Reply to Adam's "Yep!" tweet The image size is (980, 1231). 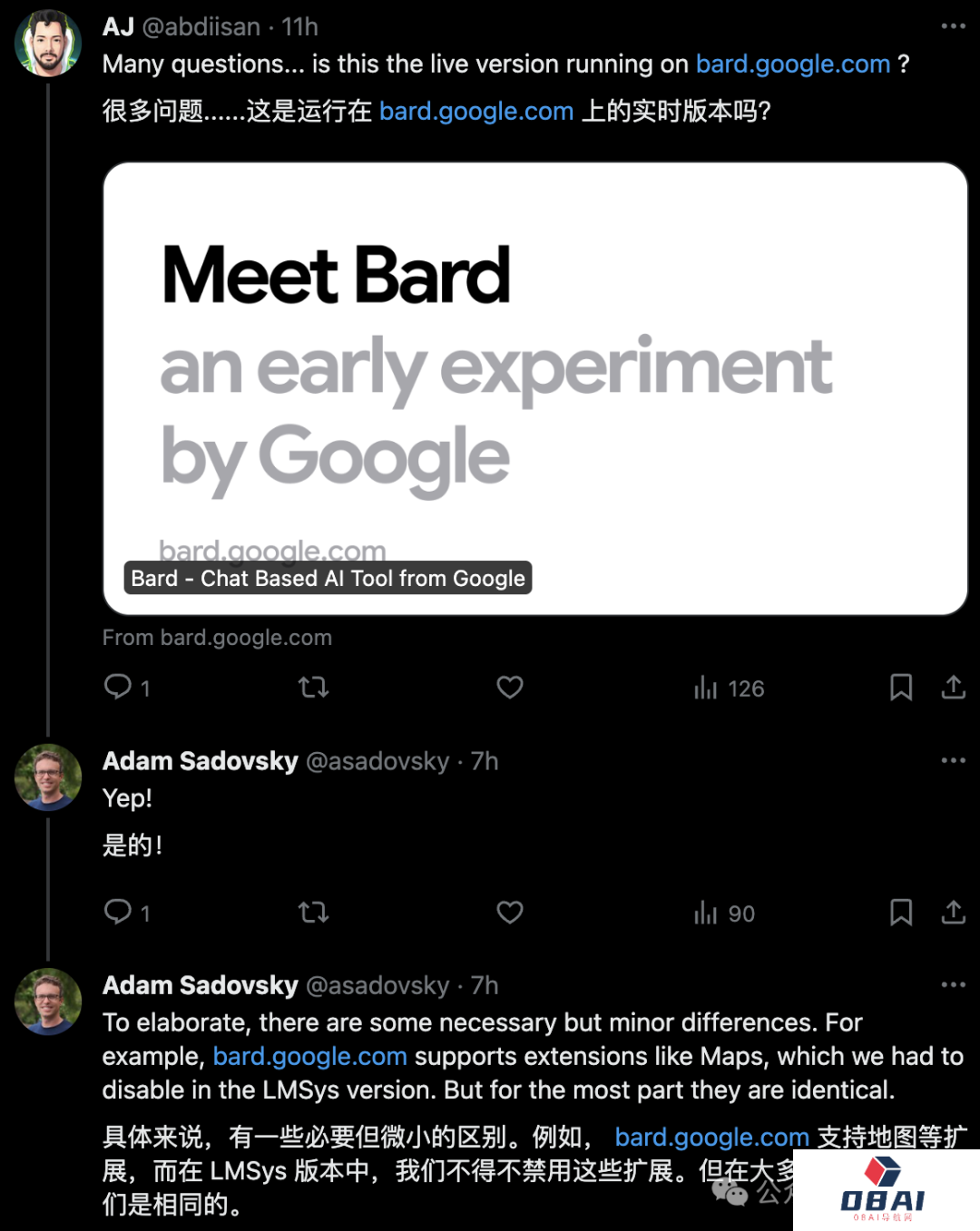tap(118, 912)
